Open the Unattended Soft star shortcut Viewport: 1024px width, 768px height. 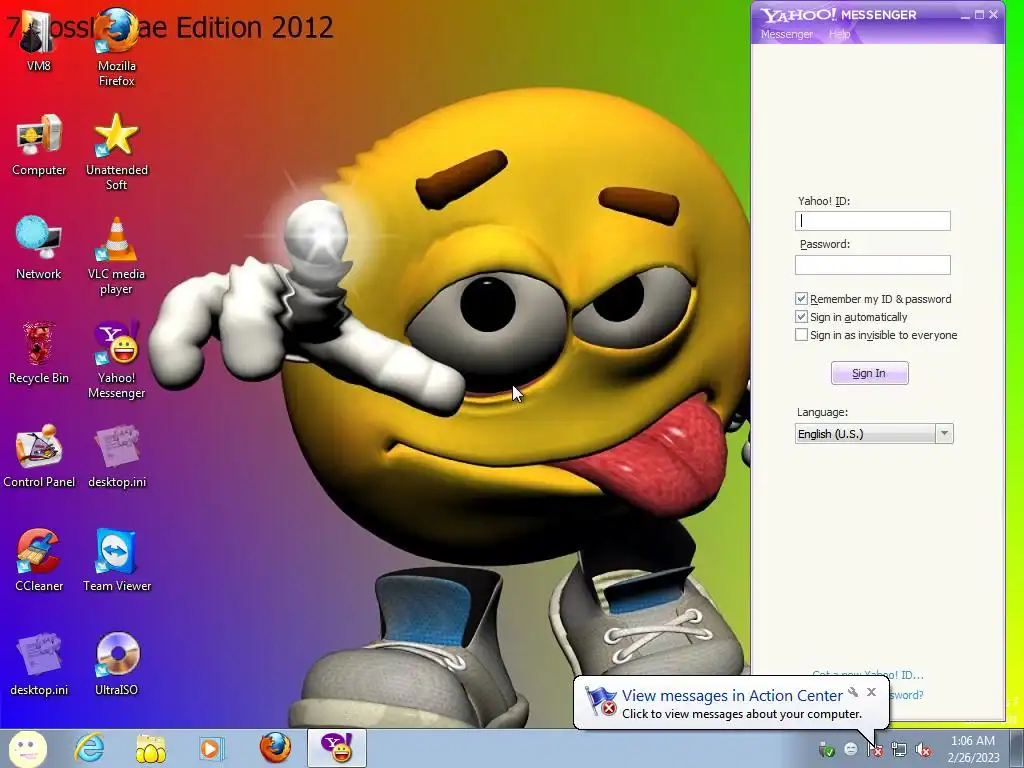(x=117, y=152)
